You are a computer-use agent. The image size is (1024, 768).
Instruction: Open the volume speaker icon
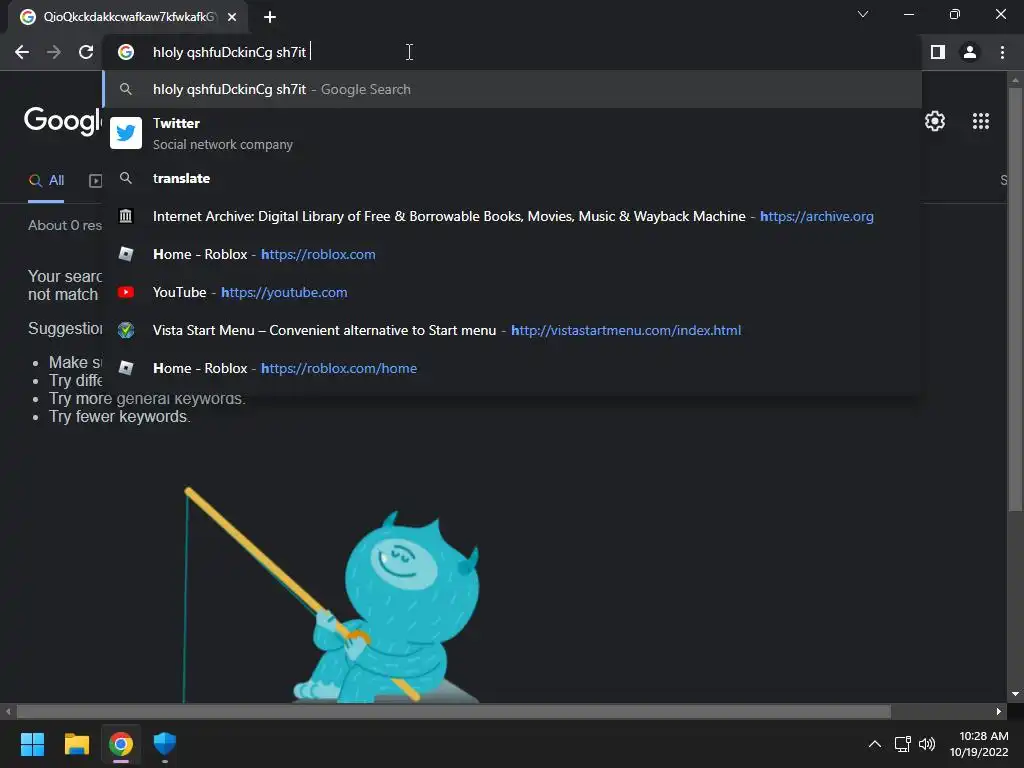927,744
